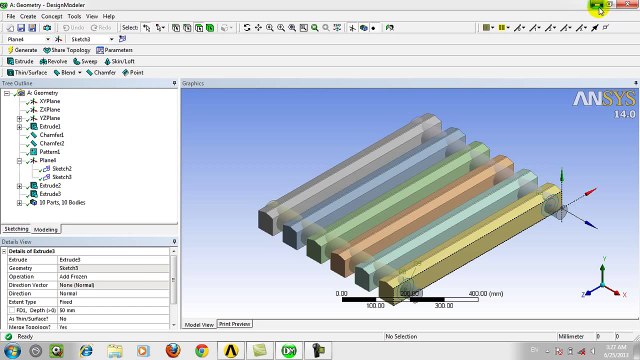The width and height of the screenshot is (640, 360).
Task: Click the small square vertex display icon
Action: point(606,28)
